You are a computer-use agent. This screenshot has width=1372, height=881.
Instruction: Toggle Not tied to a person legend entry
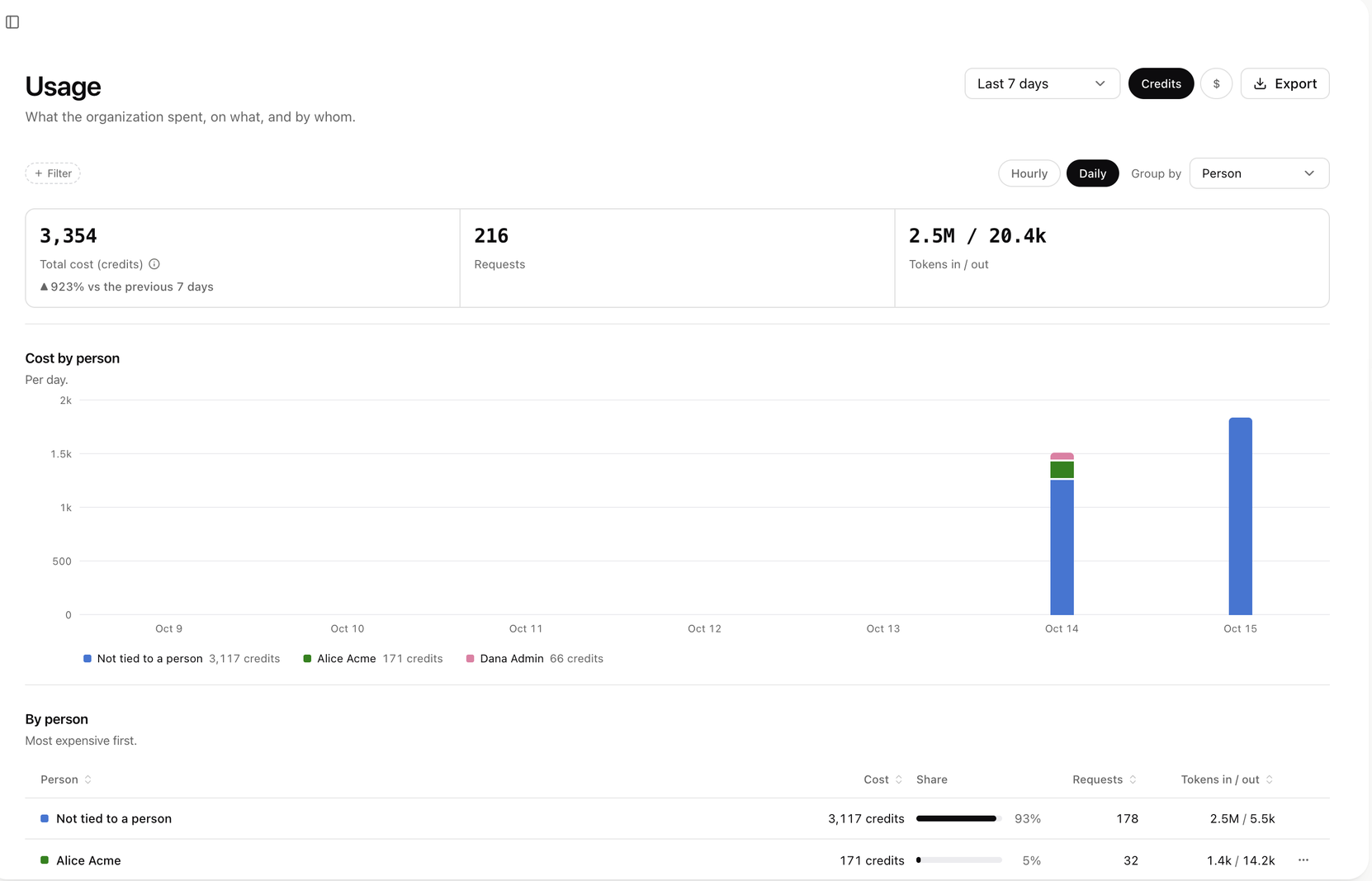point(182,659)
